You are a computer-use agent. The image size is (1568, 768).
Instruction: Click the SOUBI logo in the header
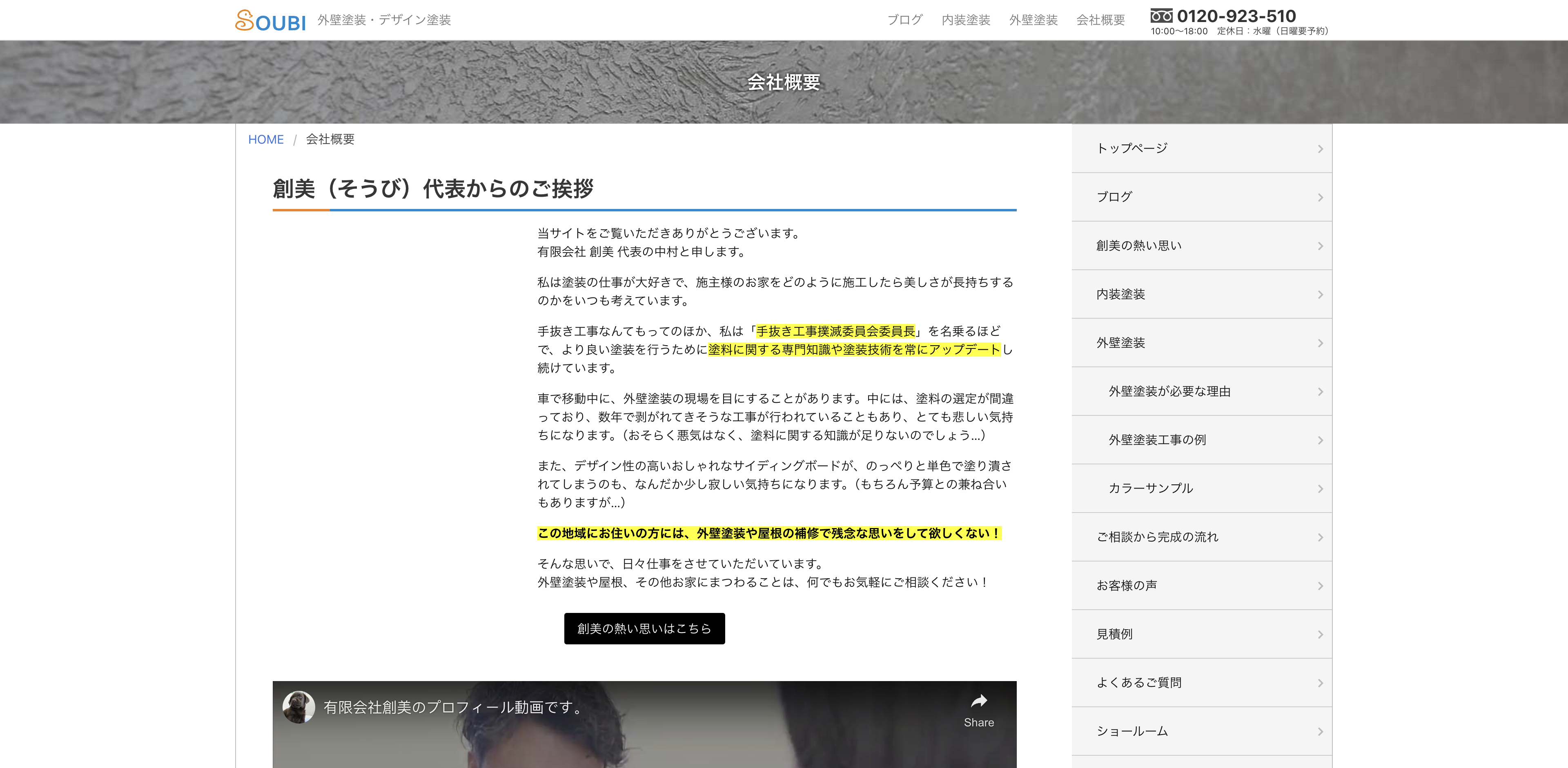(270, 21)
